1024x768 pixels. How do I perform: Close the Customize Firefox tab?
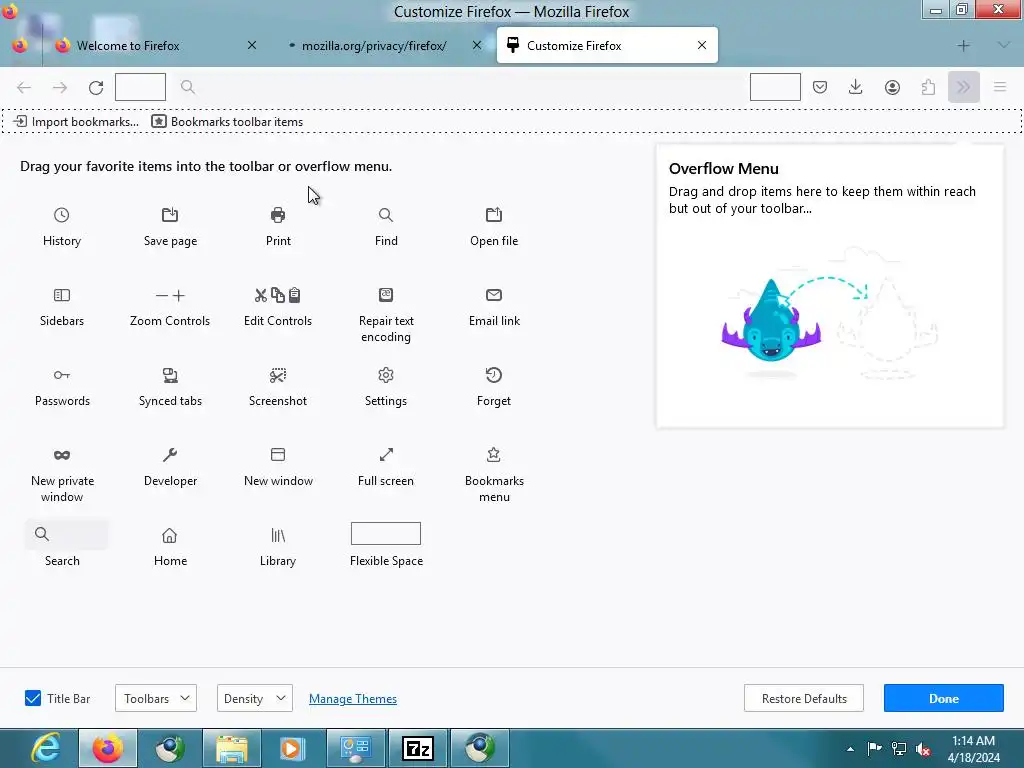click(701, 45)
